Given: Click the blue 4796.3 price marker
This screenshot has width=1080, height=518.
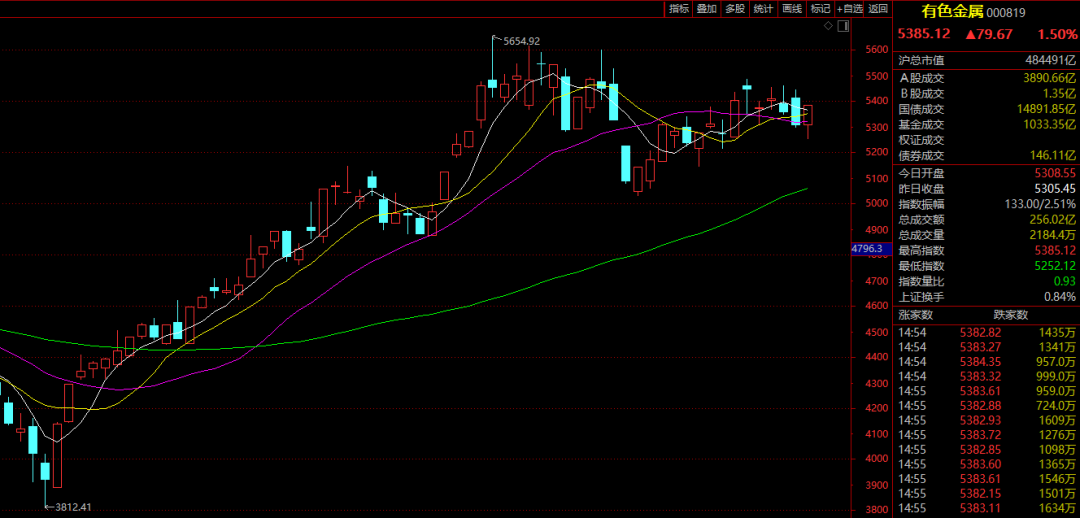Looking at the screenshot, I should 871,249.
